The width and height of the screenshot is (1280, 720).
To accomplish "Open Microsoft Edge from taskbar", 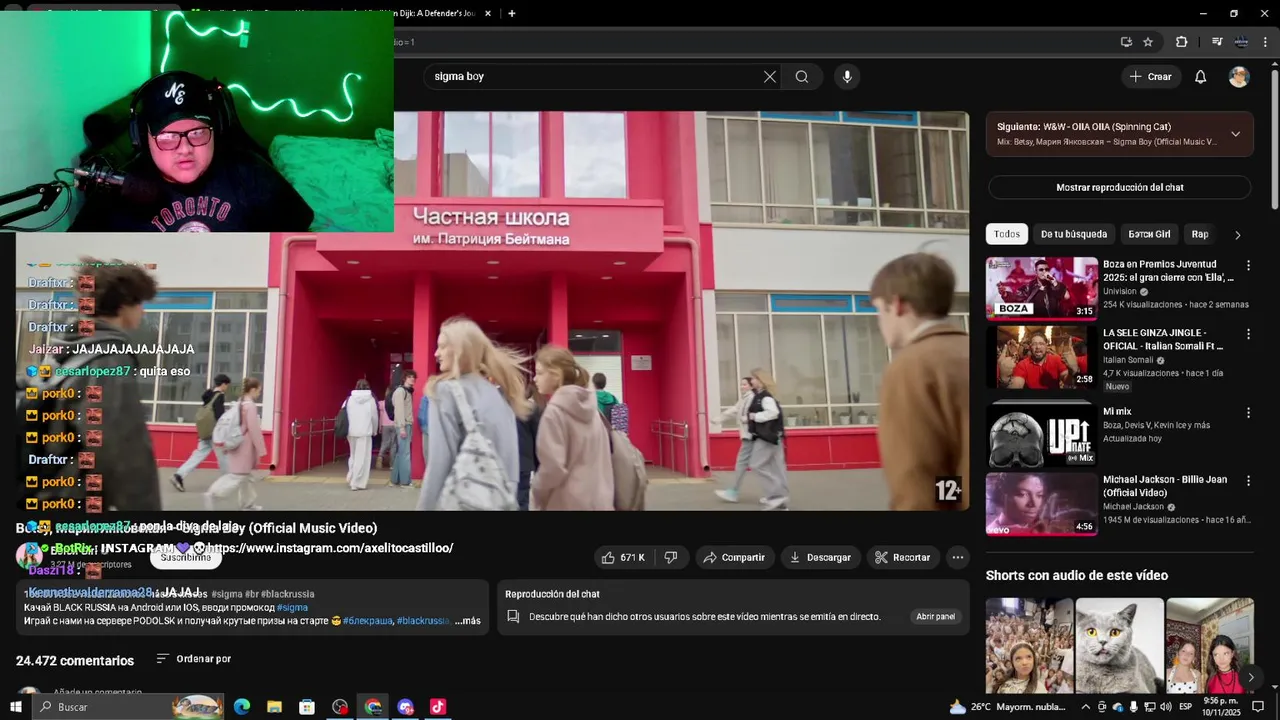I will pyautogui.click(x=242, y=707).
